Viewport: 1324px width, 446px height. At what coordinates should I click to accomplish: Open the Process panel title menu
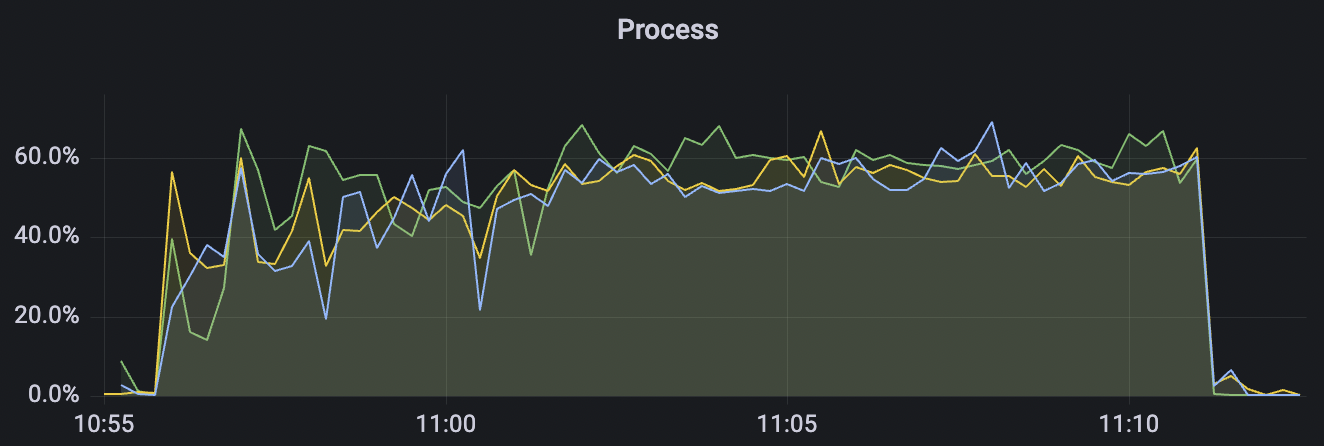pos(667,29)
